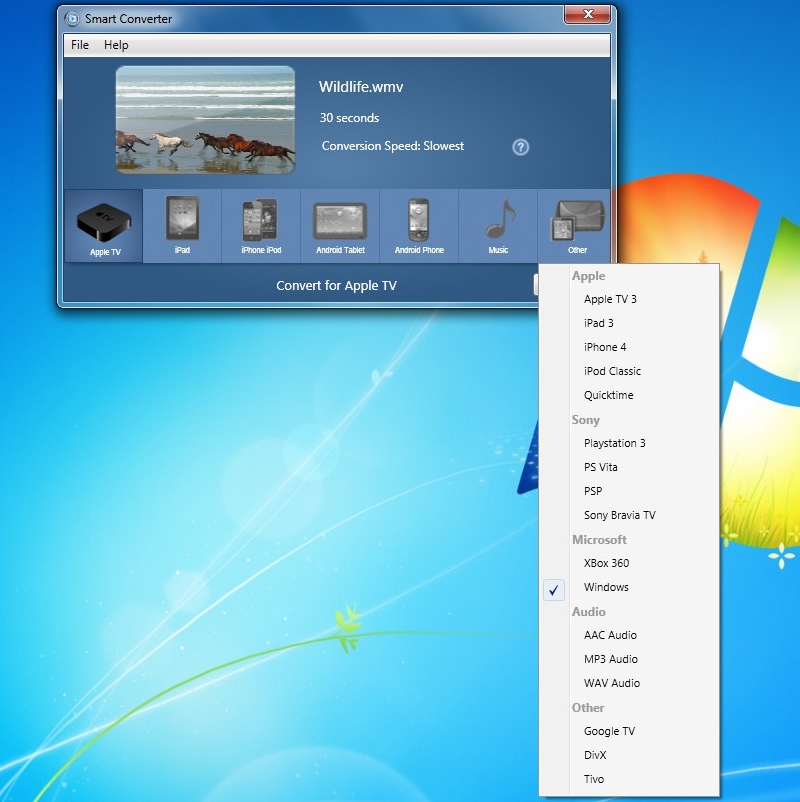Choose Apple TV 3 from the menu
800x802 pixels.
pos(629,299)
